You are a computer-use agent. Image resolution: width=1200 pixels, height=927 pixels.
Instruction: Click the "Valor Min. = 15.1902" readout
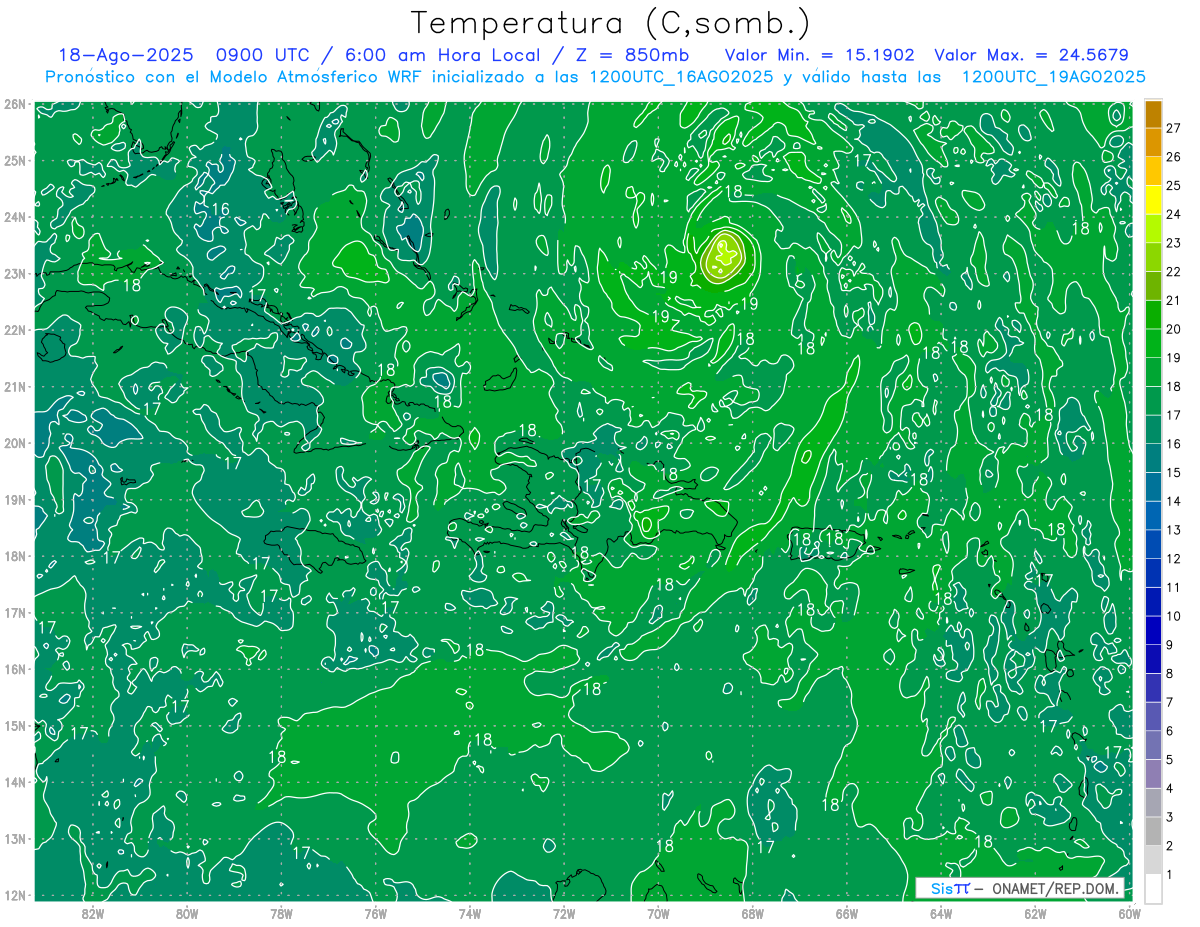click(x=820, y=55)
